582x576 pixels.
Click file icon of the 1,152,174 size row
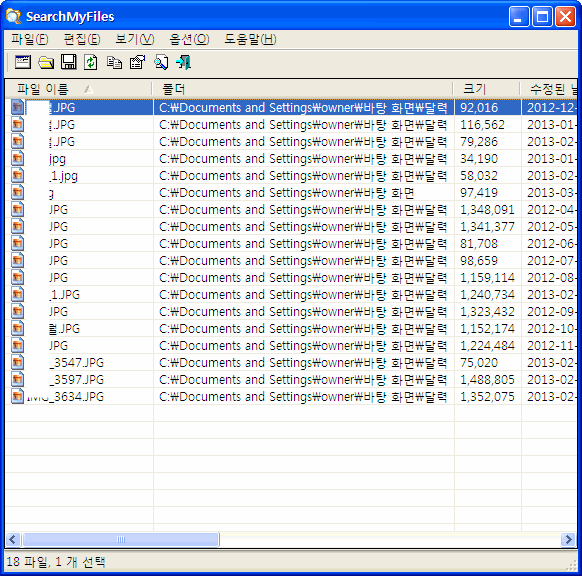[x=17, y=329]
